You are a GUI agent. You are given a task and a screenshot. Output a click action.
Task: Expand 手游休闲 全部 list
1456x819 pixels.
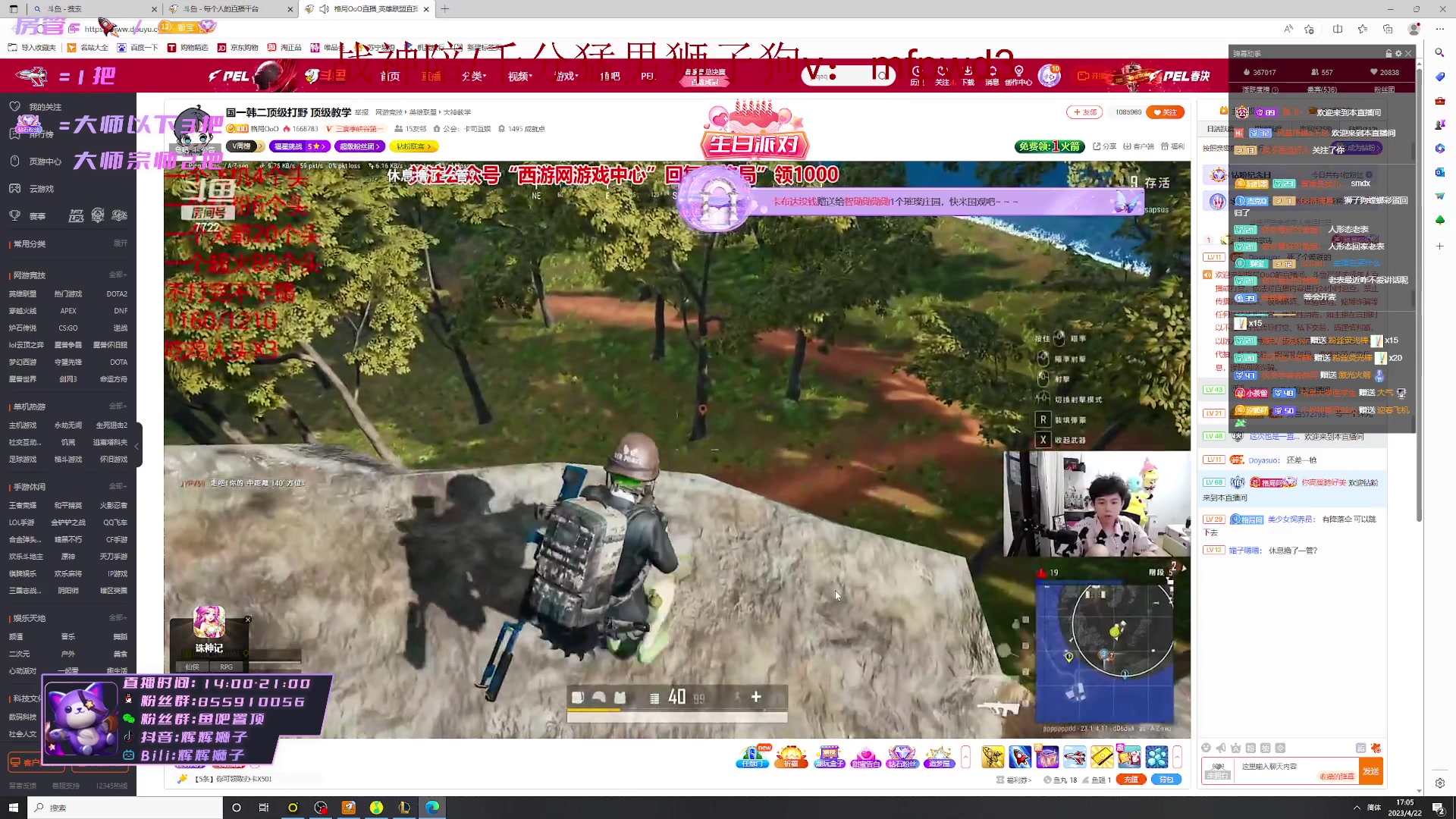[118, 486]
